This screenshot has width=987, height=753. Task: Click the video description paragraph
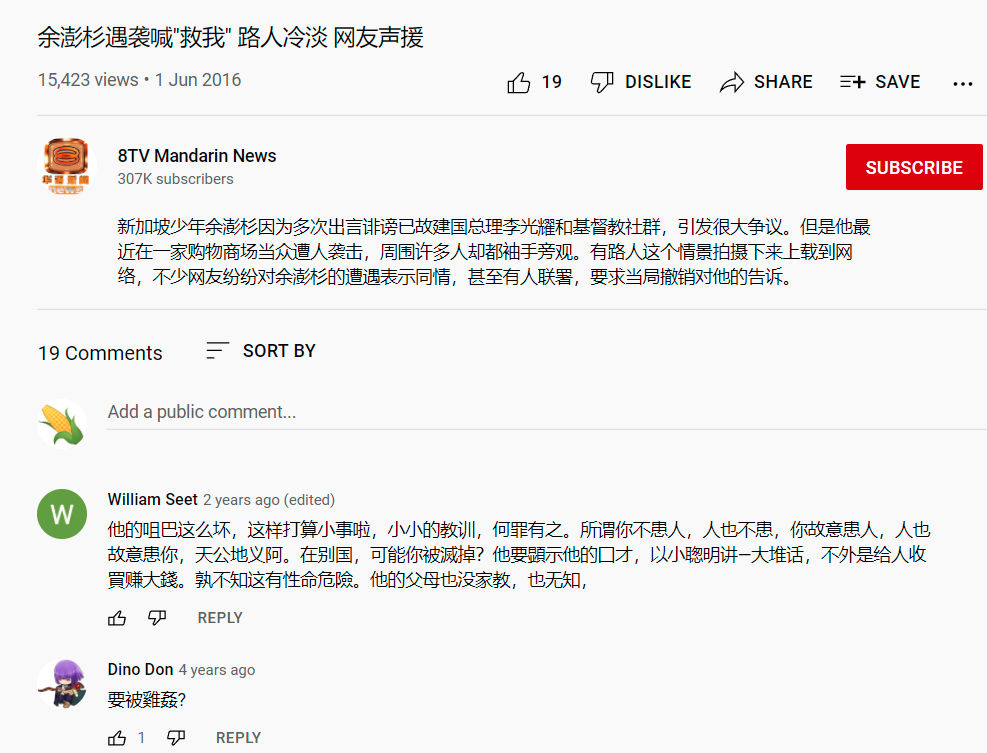(x=494, y=252)
